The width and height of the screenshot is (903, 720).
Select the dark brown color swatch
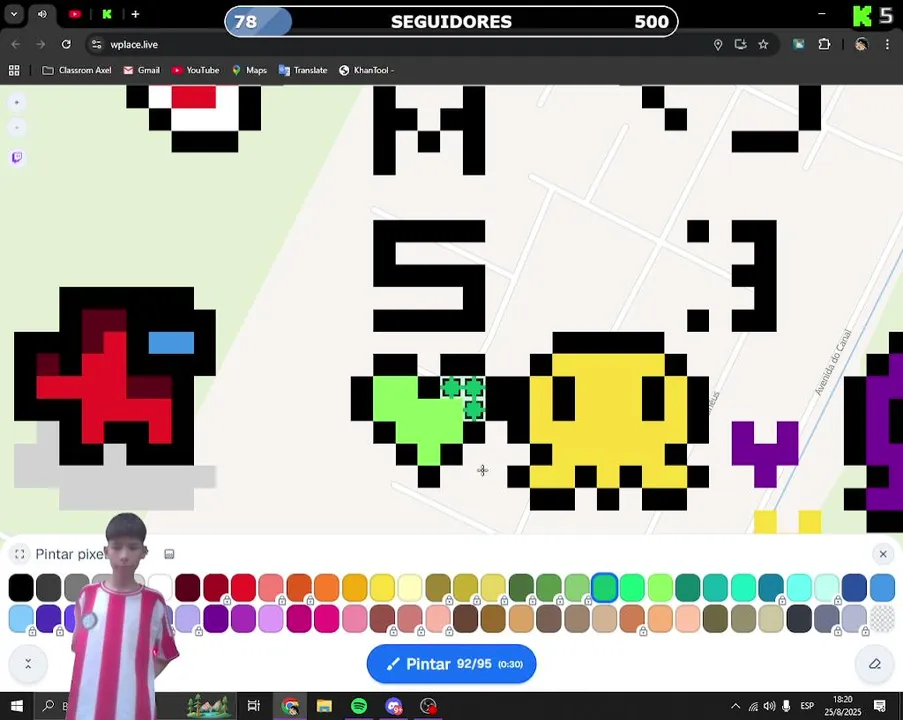coord(465,619)
